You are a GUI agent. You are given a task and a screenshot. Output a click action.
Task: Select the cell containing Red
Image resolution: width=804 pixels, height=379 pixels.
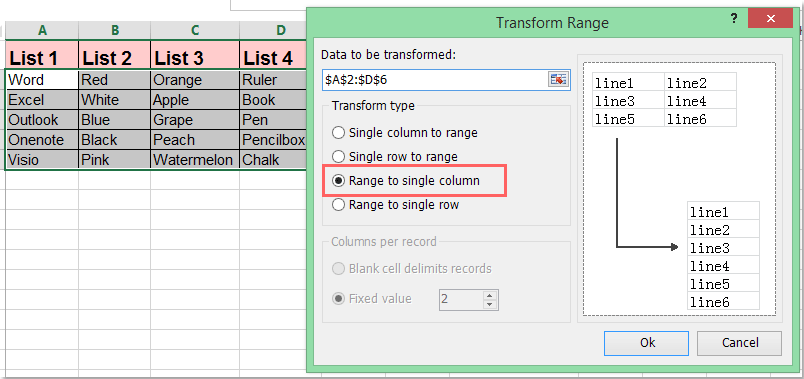click(114, 79)
